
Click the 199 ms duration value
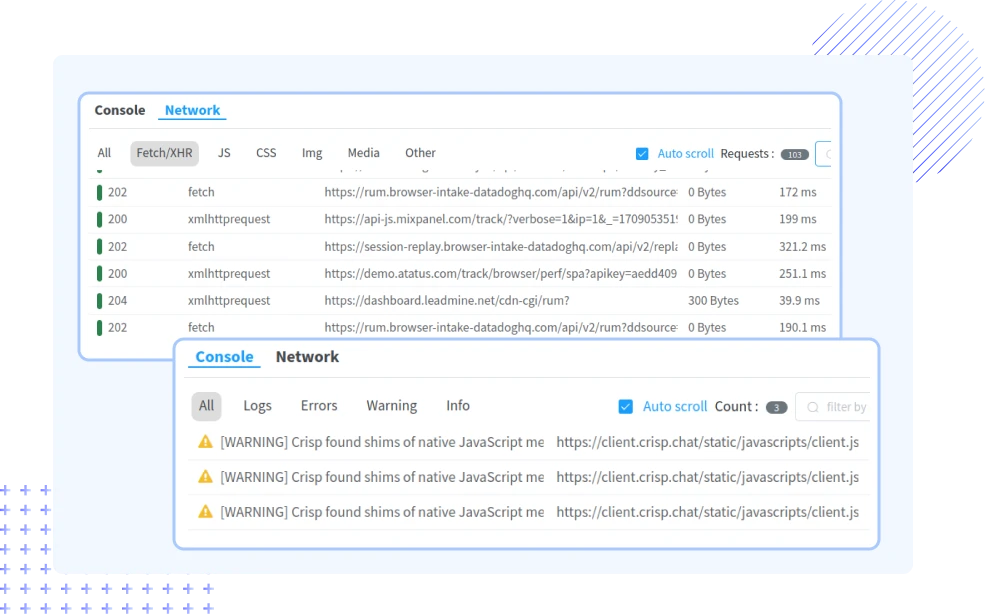(798, 219)
